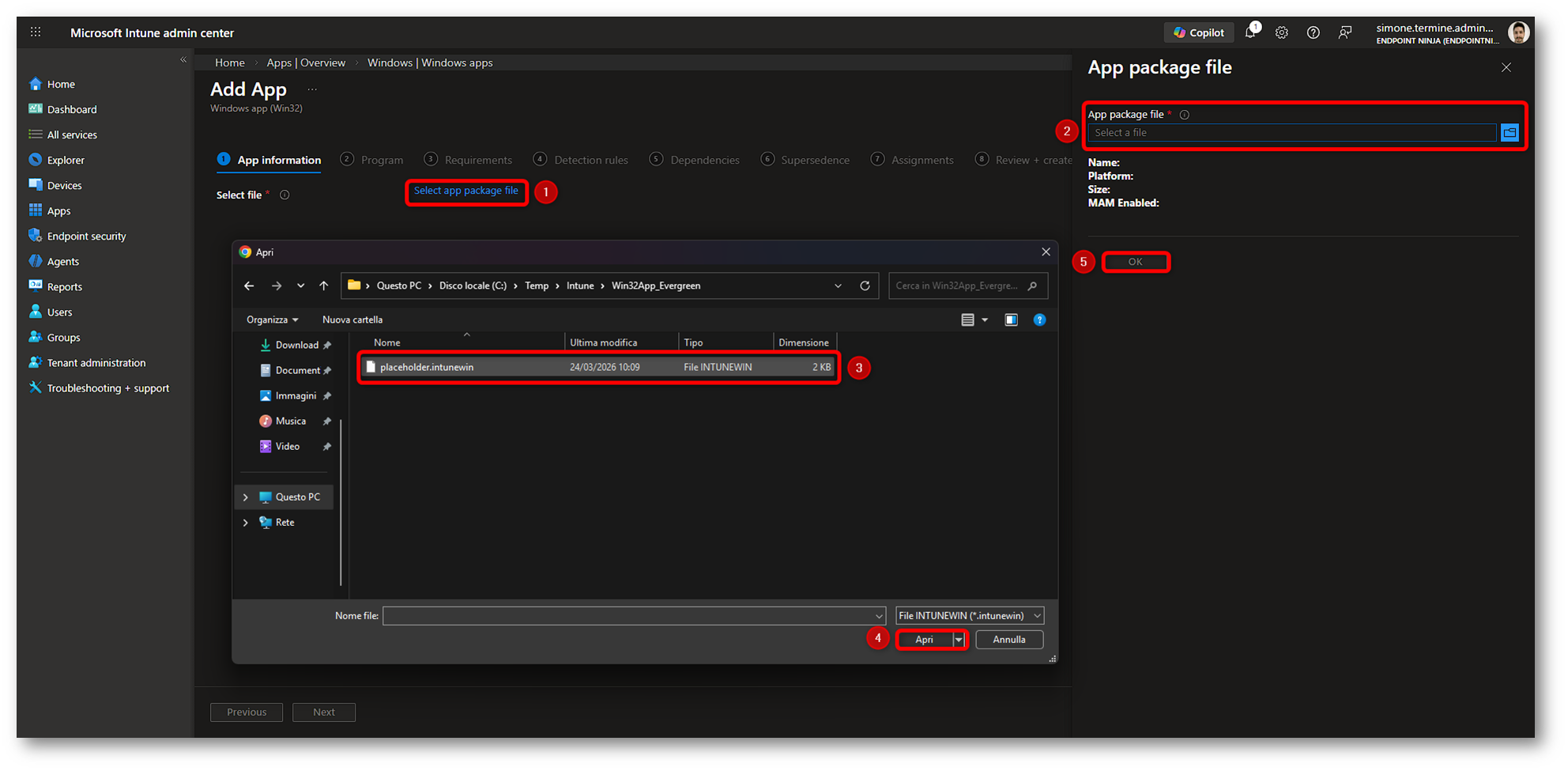Image resolution: width=1568 pixels, height=771 pixels.
Task: Click the Select app package file link
Action: (x=466, y=191)
